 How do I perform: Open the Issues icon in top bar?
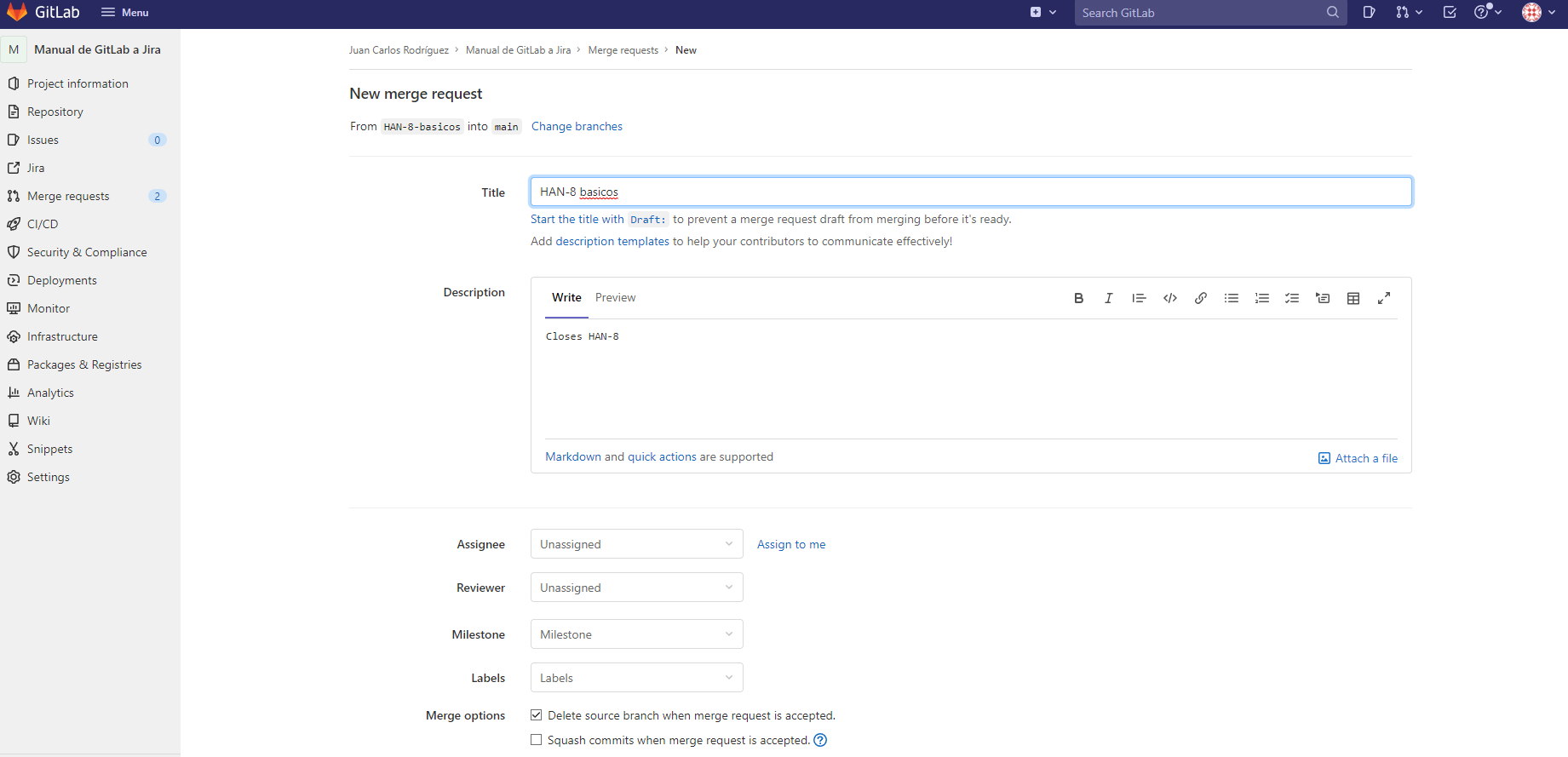pyautogui.click(x=1369, y=13)
